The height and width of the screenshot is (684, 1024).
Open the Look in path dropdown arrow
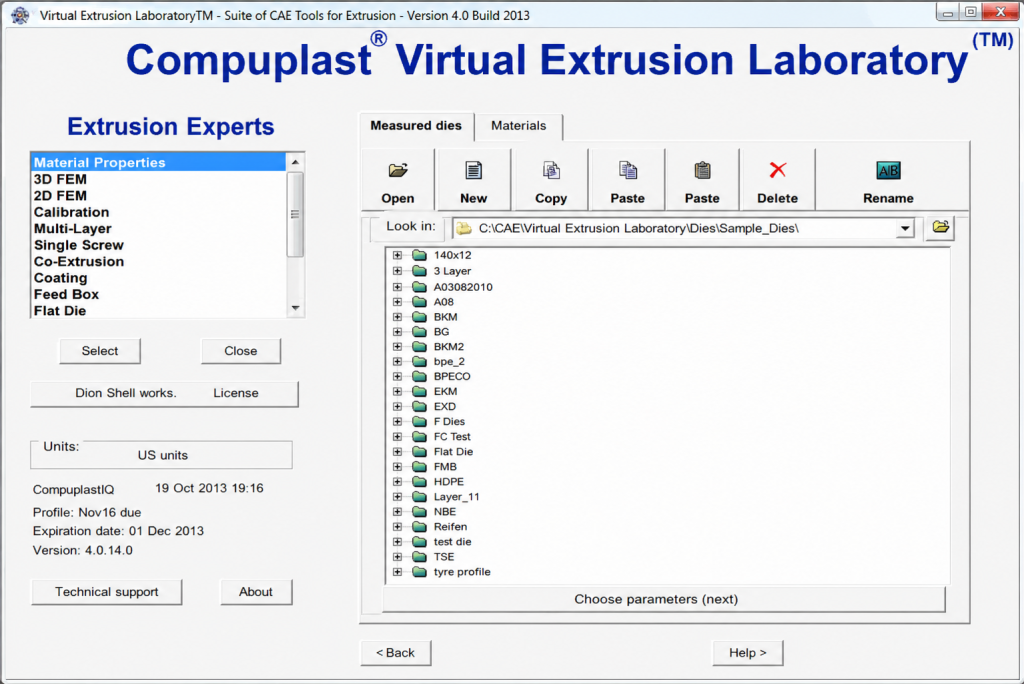pos(904,229)
